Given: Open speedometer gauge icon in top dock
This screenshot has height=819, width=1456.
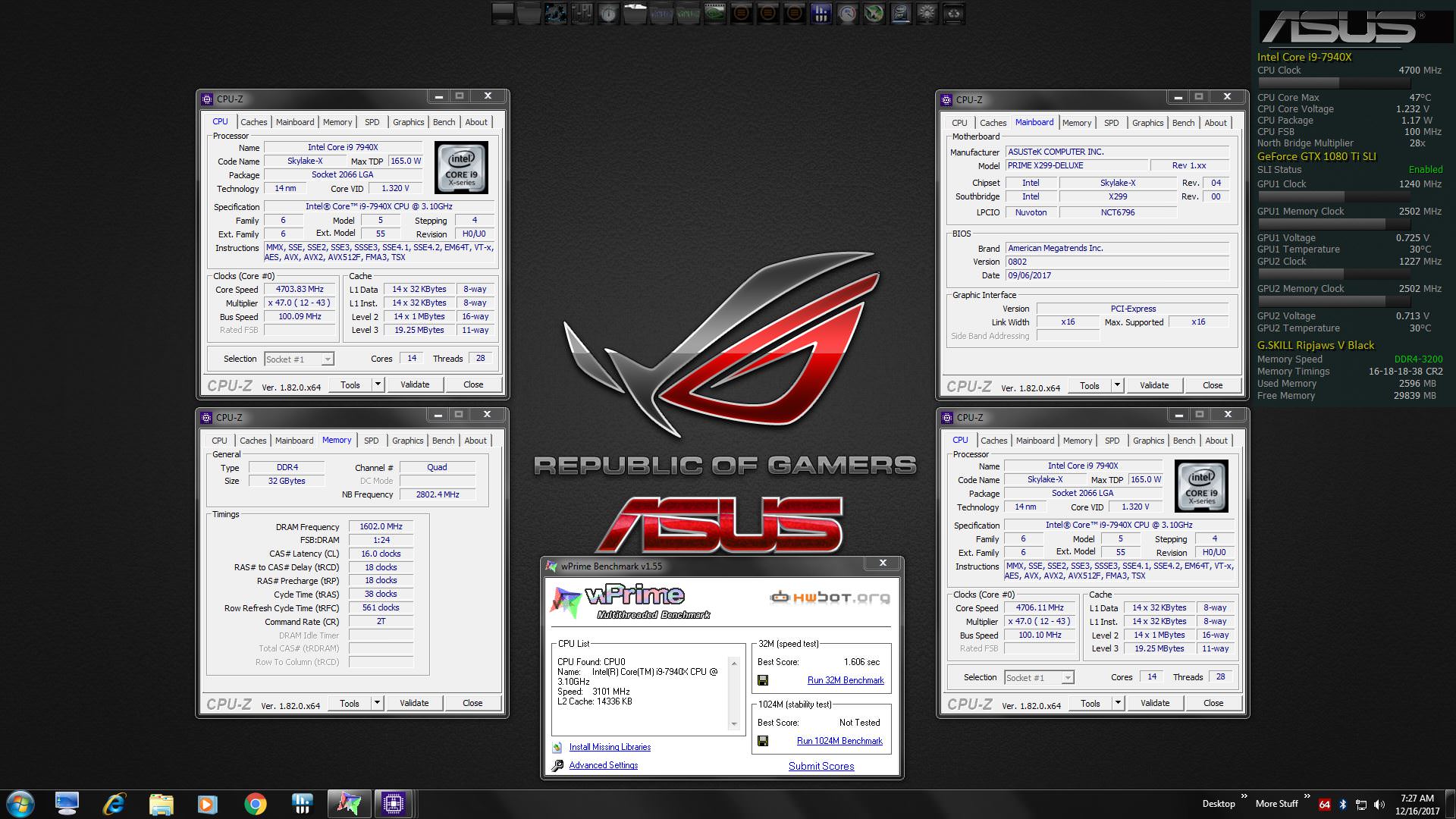Looking at the screenshot, I should tap(847, 13).
